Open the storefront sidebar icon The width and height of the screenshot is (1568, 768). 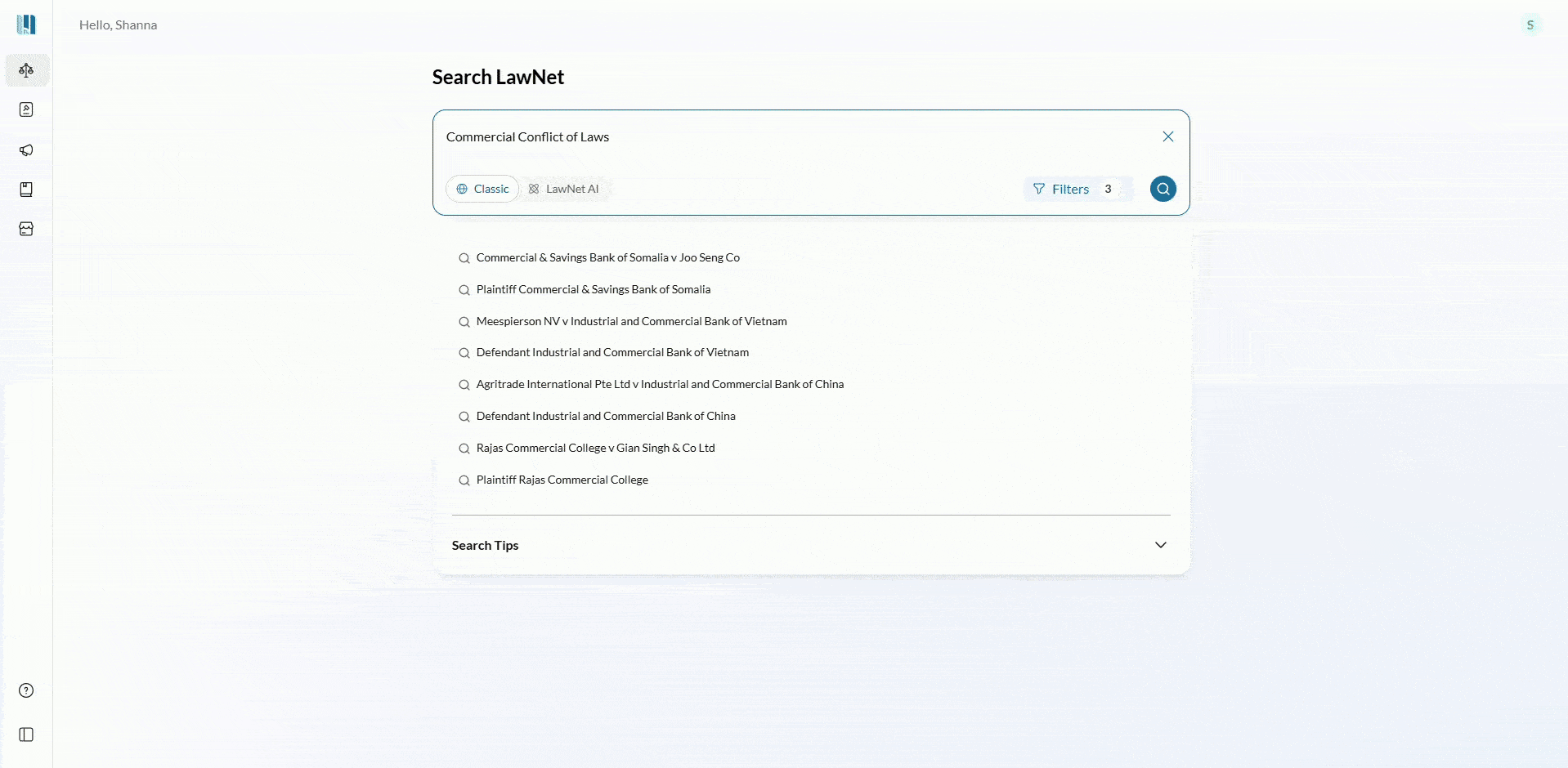point(26,230)
